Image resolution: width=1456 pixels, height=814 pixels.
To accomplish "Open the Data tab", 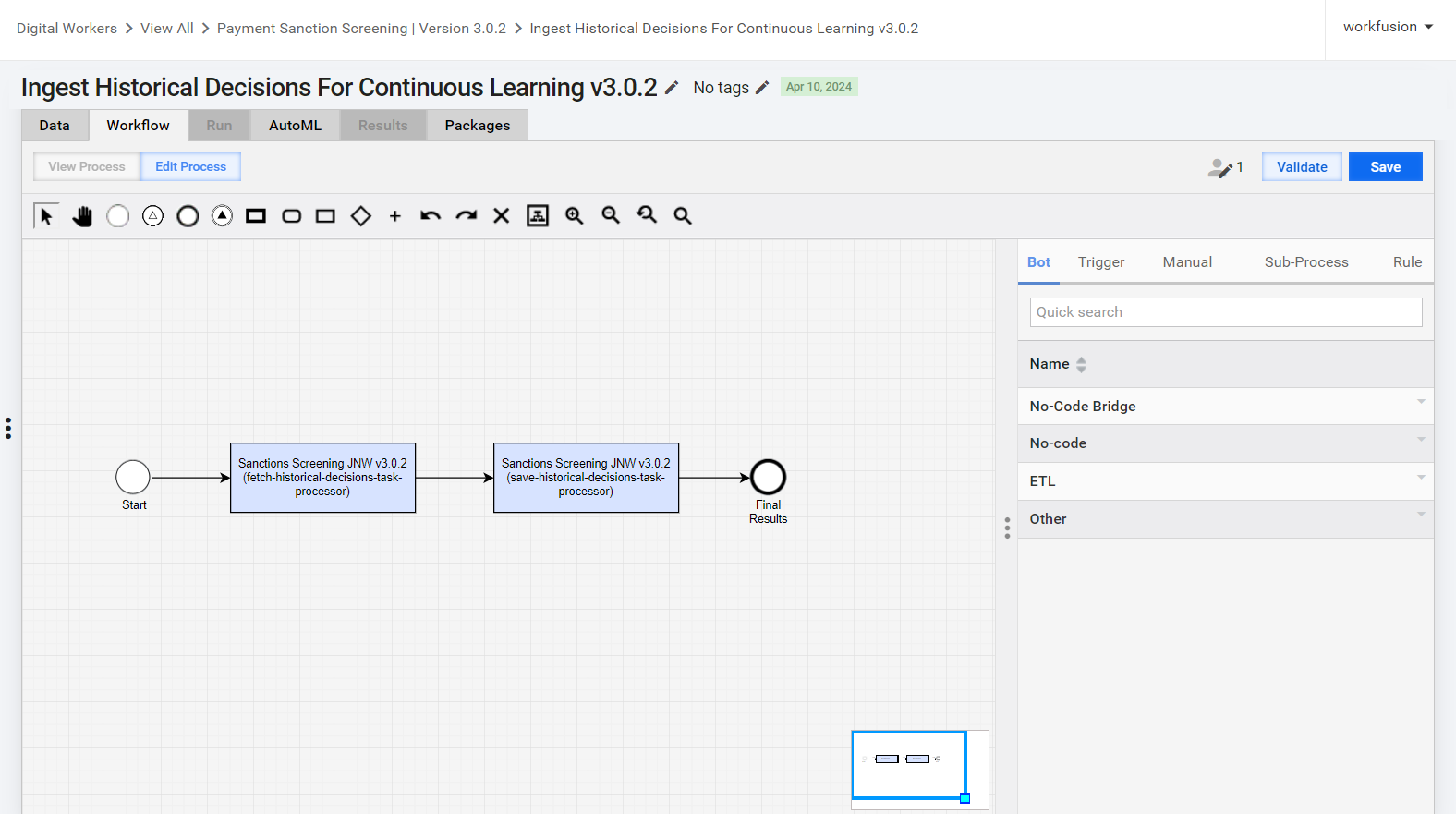I will [x=55, y=126].
